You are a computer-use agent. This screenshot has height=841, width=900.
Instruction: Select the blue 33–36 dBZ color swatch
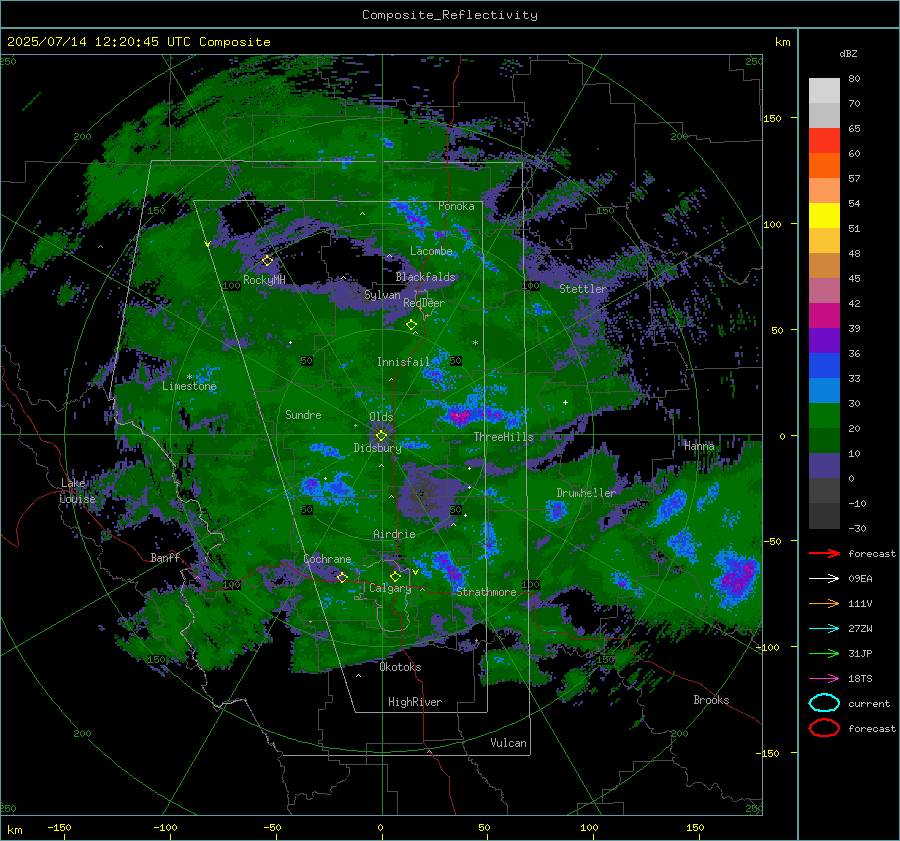(x=824, y=366)
